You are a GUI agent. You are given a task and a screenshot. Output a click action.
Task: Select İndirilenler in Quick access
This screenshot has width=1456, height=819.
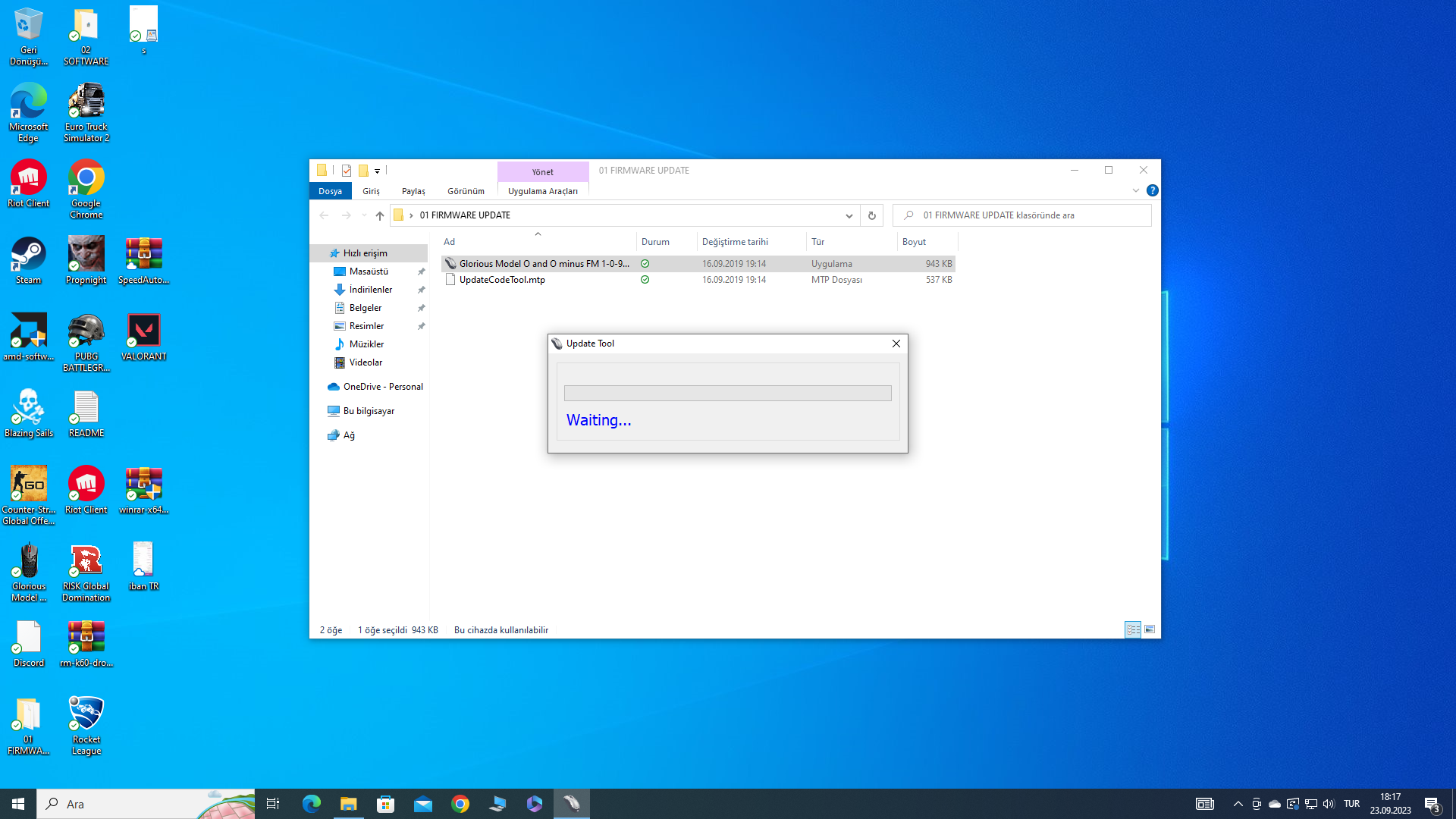click(370, 290)
